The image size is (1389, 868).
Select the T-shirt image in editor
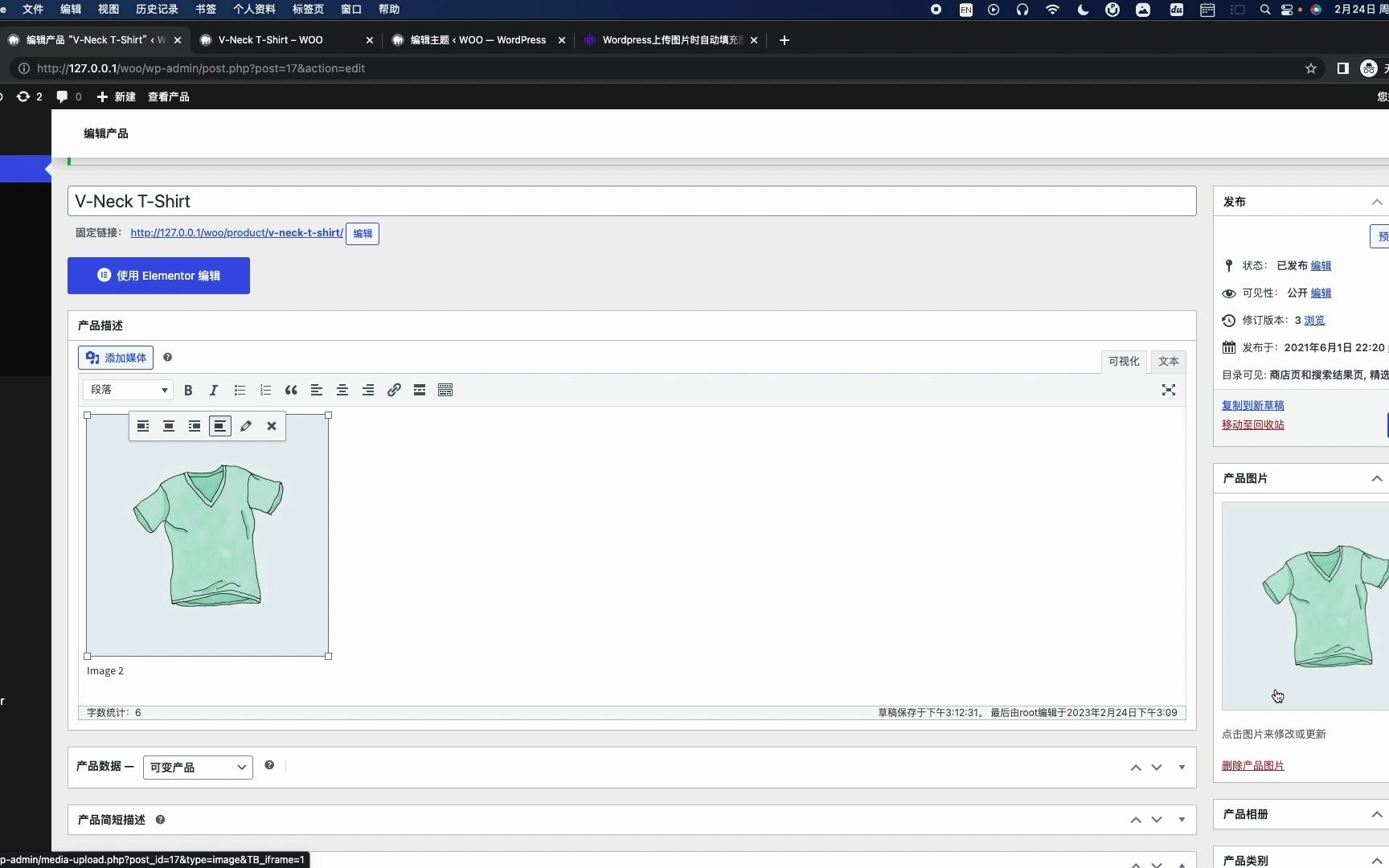click(x=207, y=535)
